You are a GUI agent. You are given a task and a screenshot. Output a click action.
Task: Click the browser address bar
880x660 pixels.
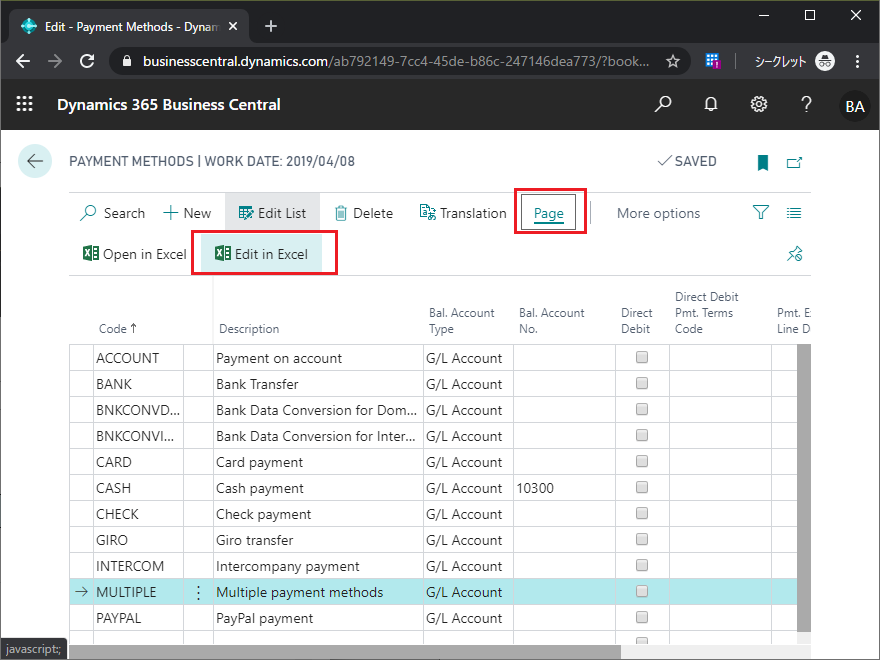pos(396,61)
